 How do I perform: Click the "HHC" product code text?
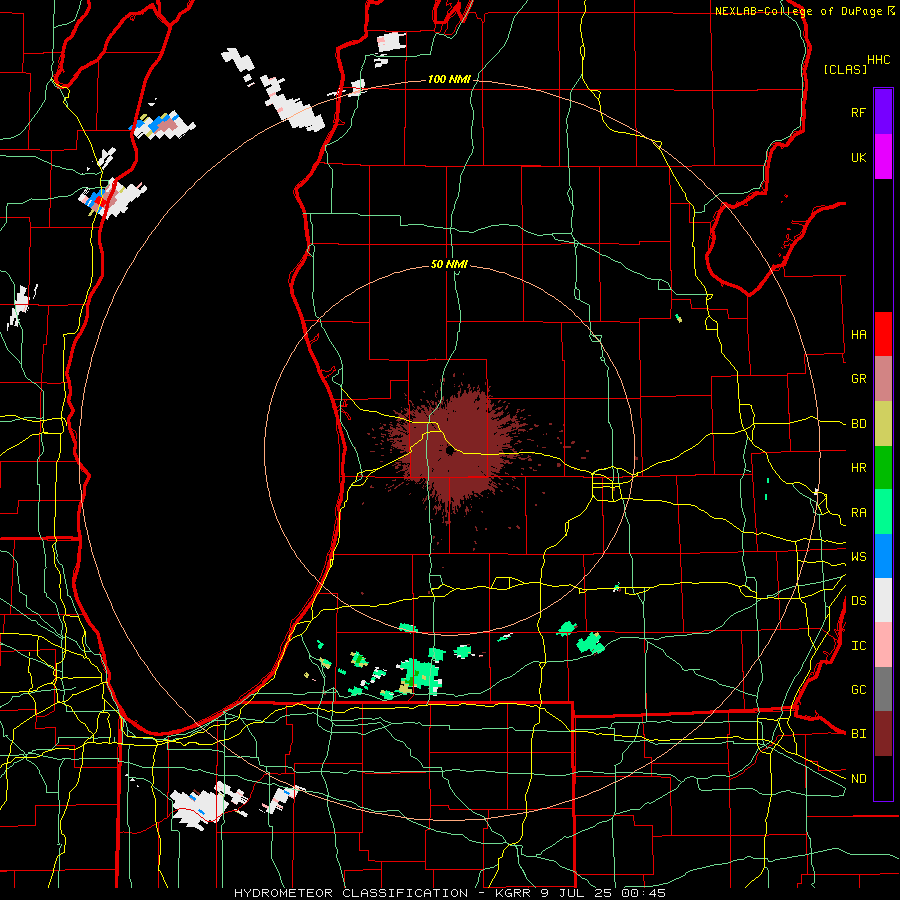tap(878, 60)
